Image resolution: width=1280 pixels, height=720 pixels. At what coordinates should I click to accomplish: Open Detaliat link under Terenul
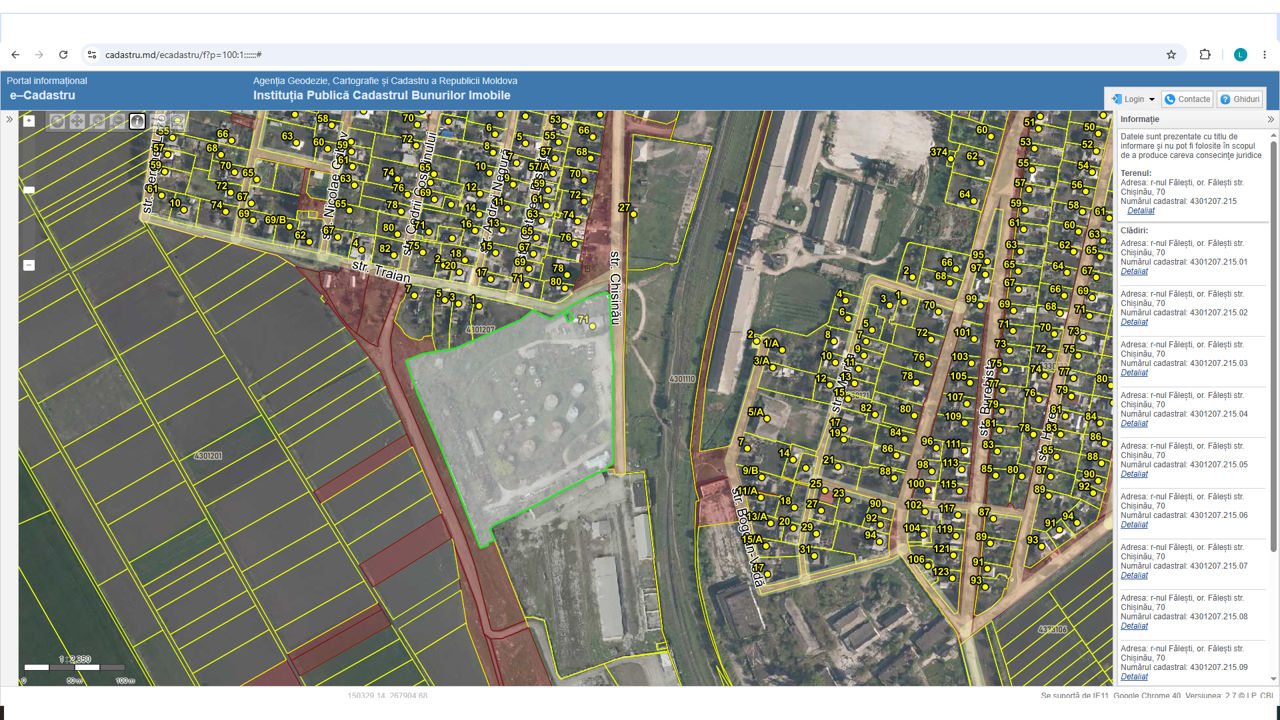point(1140,211)
